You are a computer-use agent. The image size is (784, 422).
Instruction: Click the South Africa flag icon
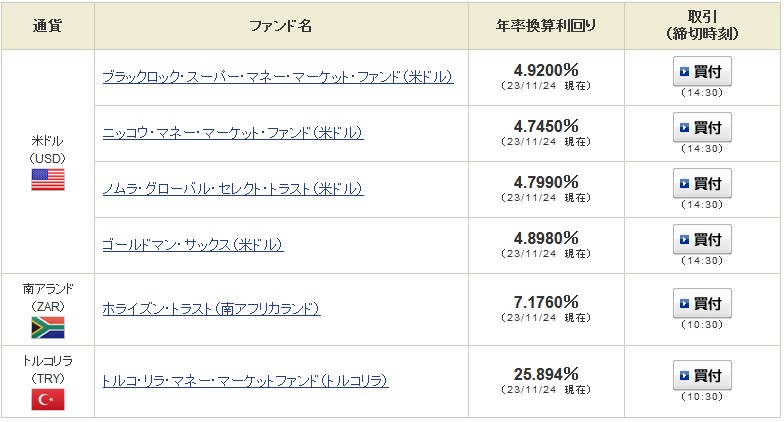(x=48, y=328)
